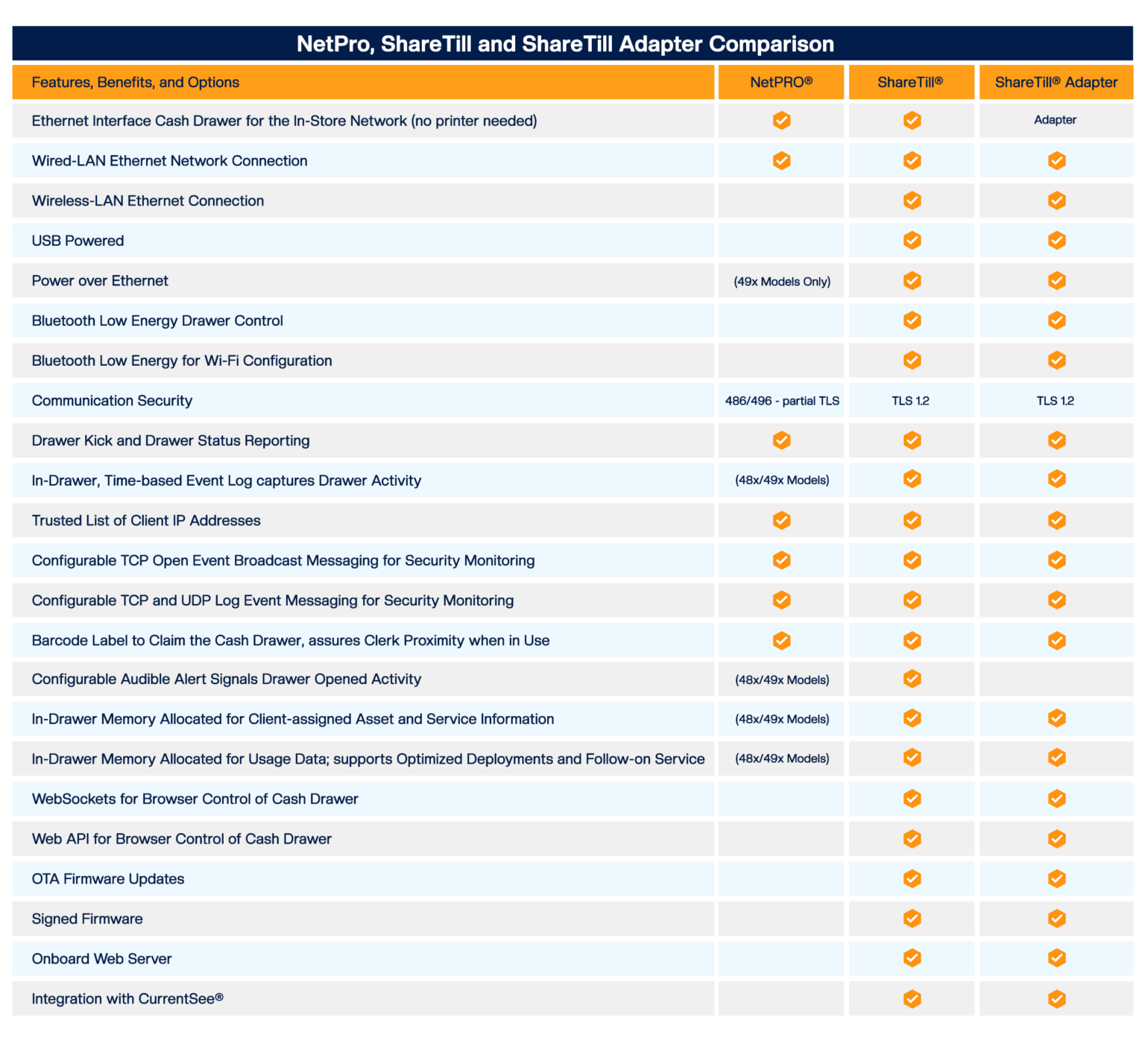The image size is (1145, 1064).
Task: Click the ShareTill® Adapter column header
Action: tap(1056, 83)
